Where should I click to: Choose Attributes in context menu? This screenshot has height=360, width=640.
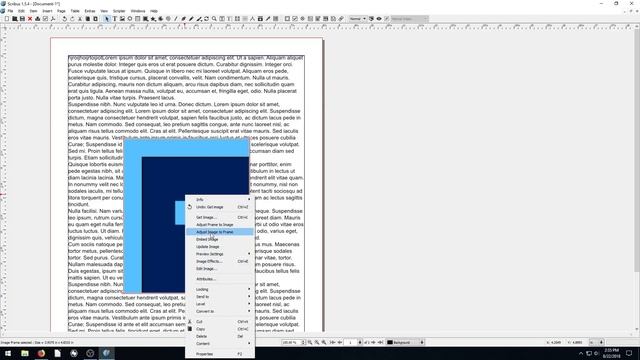coord(220,279)
